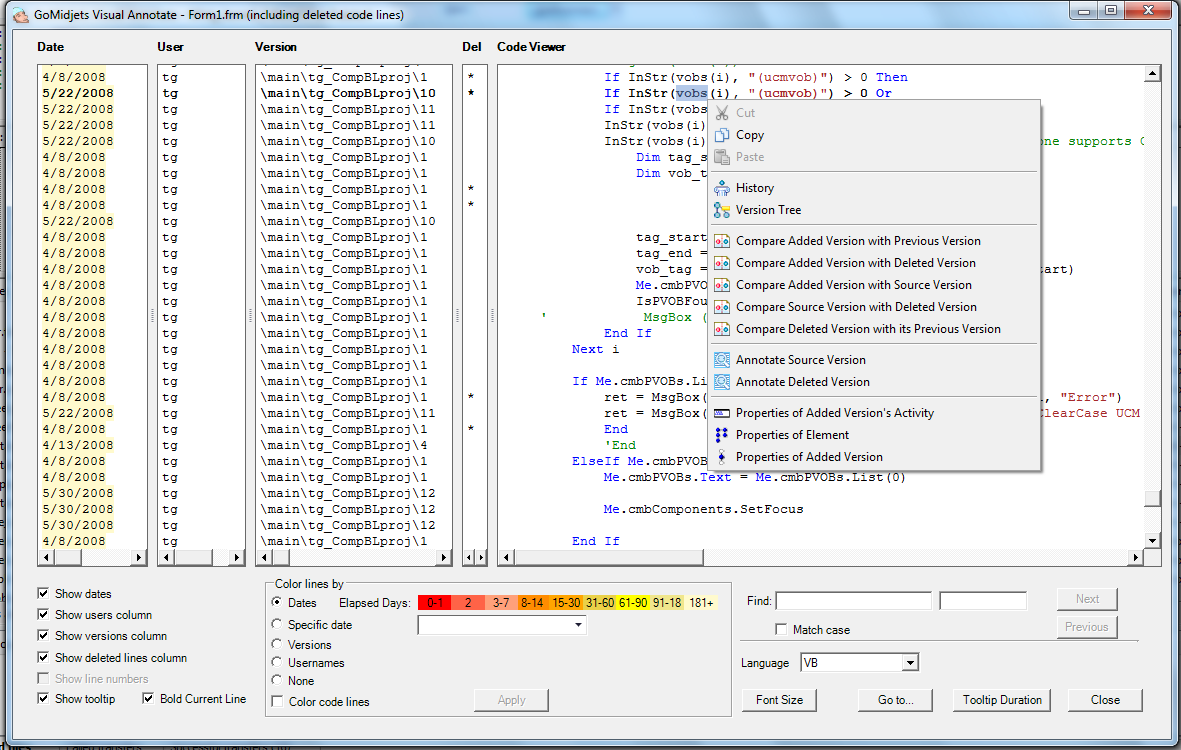Click the Version Tree icon

coord(721,210)
